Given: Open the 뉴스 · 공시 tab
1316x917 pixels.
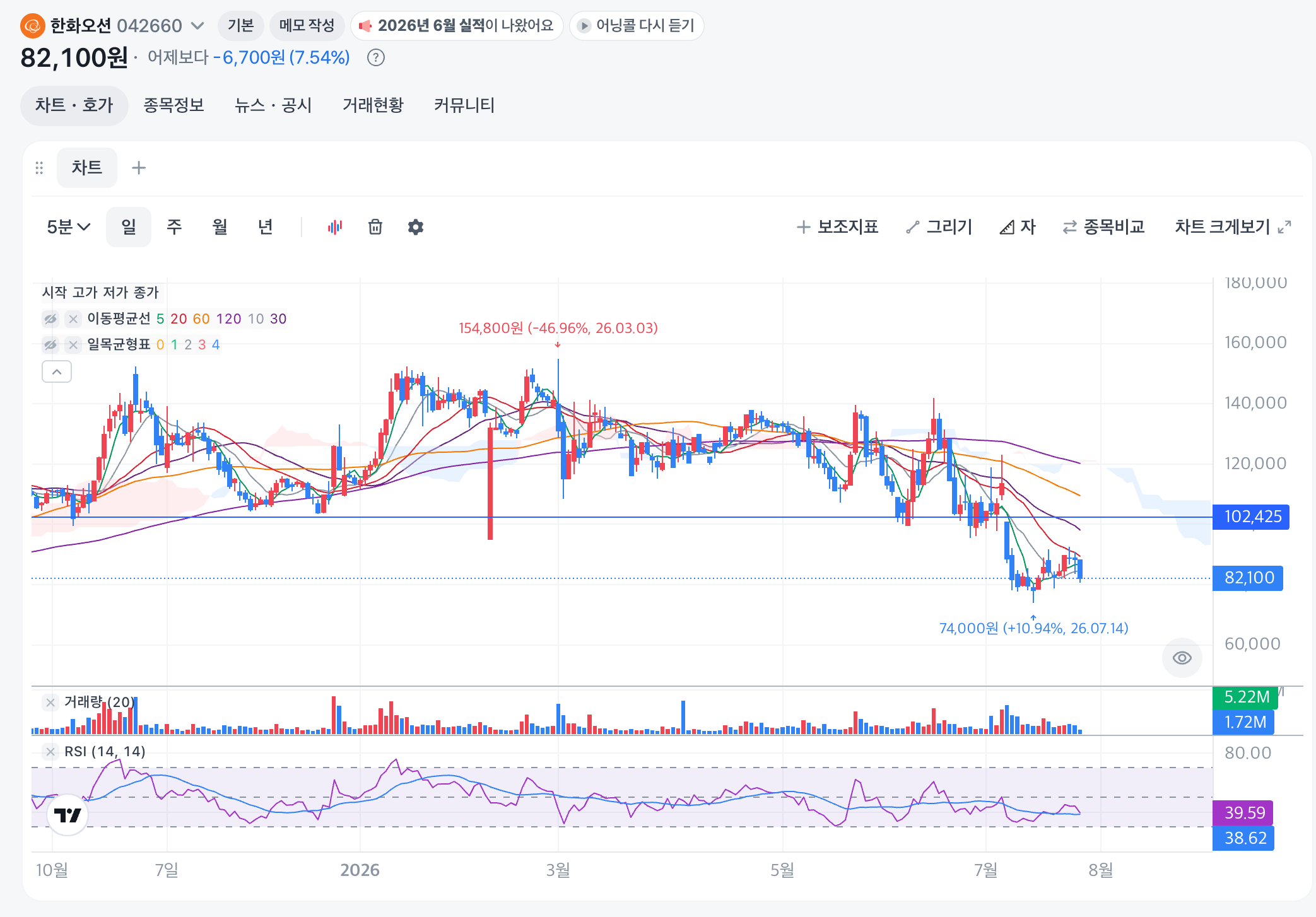Looking at the screenshot, I should [273, 105].
